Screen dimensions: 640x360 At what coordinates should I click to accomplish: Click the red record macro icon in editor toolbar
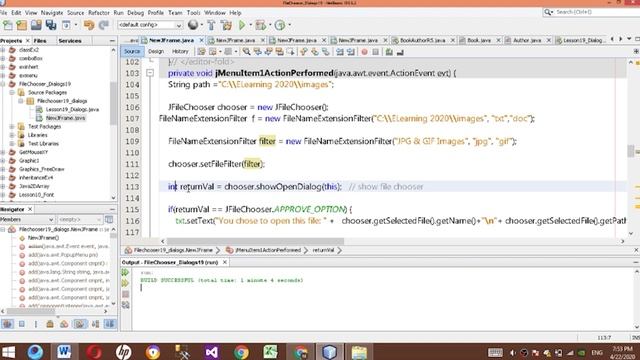click(x=364, y=52)
